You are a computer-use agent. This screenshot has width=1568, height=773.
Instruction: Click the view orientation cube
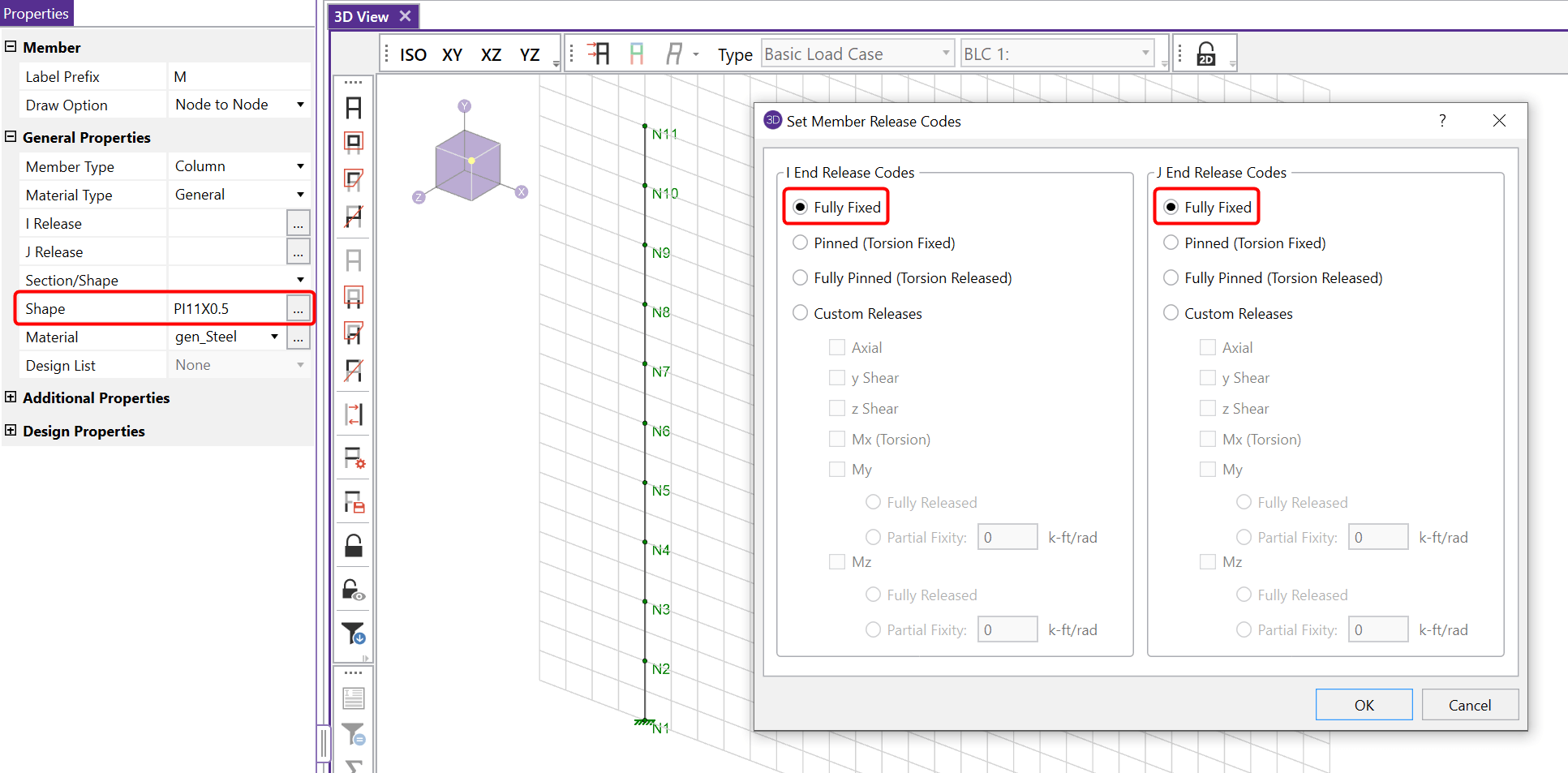click(x=468, y=165)
